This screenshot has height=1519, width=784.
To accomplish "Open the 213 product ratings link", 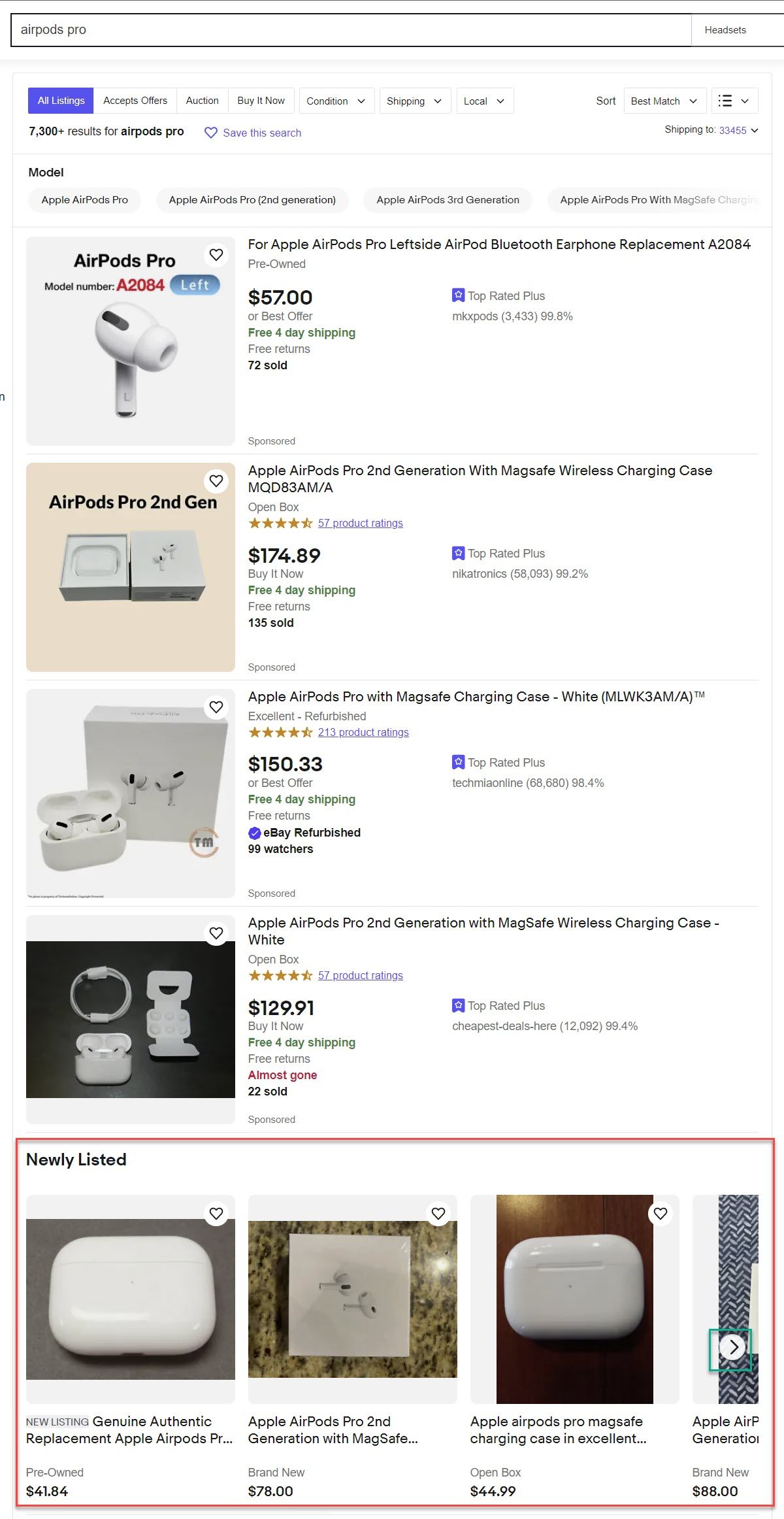I will (x=363, y=732).
